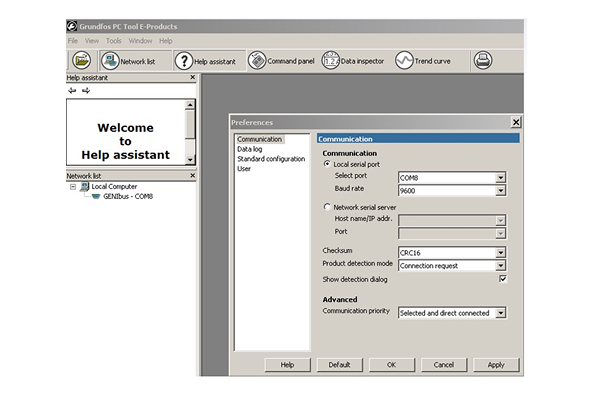Toggle Show detection dialog checkbox
Viewport: 592px width, 402px height.
[x=503, y=279]
